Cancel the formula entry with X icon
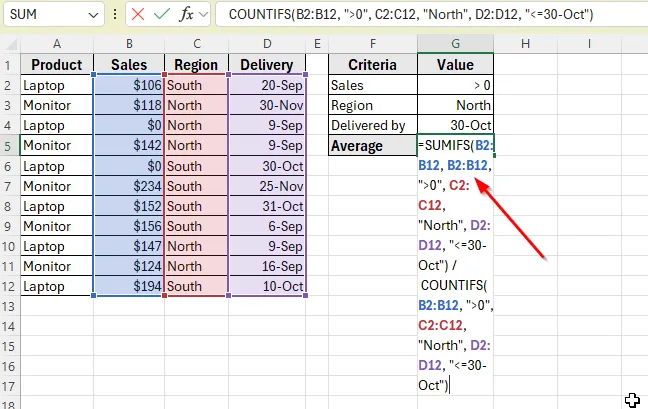 [138, 14]
